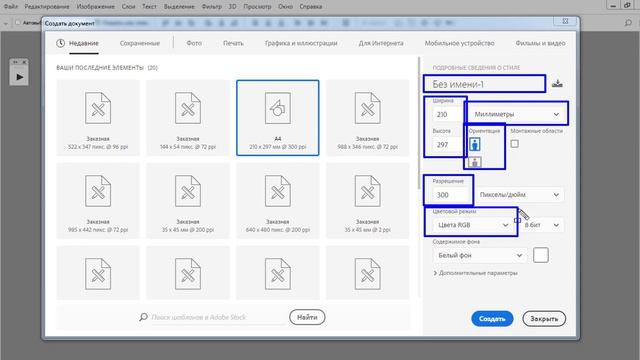Click the Создать button
This screenshot has width=640, height=360.
(492, 319)
